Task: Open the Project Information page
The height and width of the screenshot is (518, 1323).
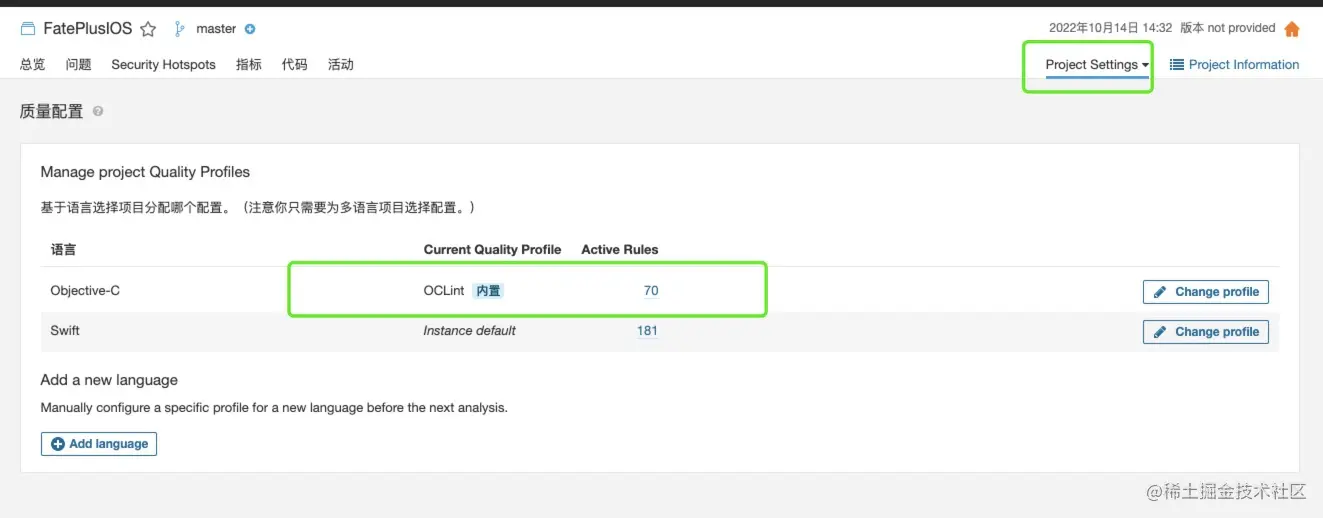Action: 1235,64
